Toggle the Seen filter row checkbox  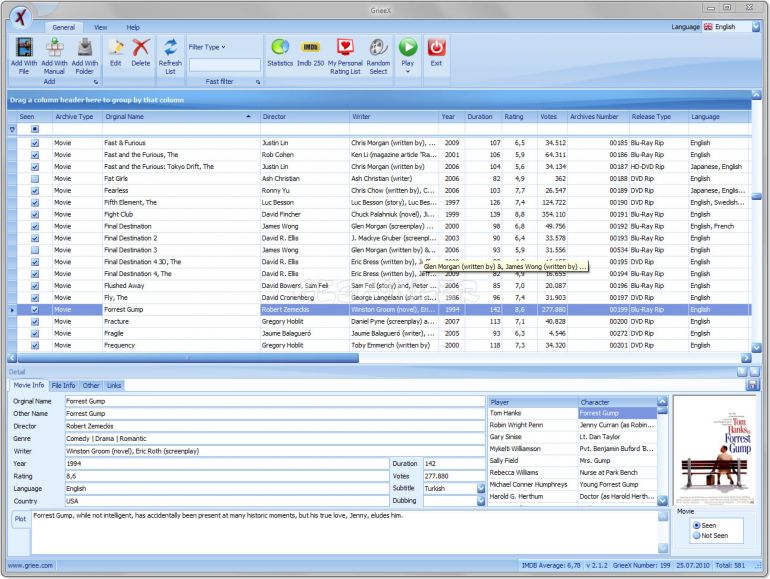coord(34,129)
